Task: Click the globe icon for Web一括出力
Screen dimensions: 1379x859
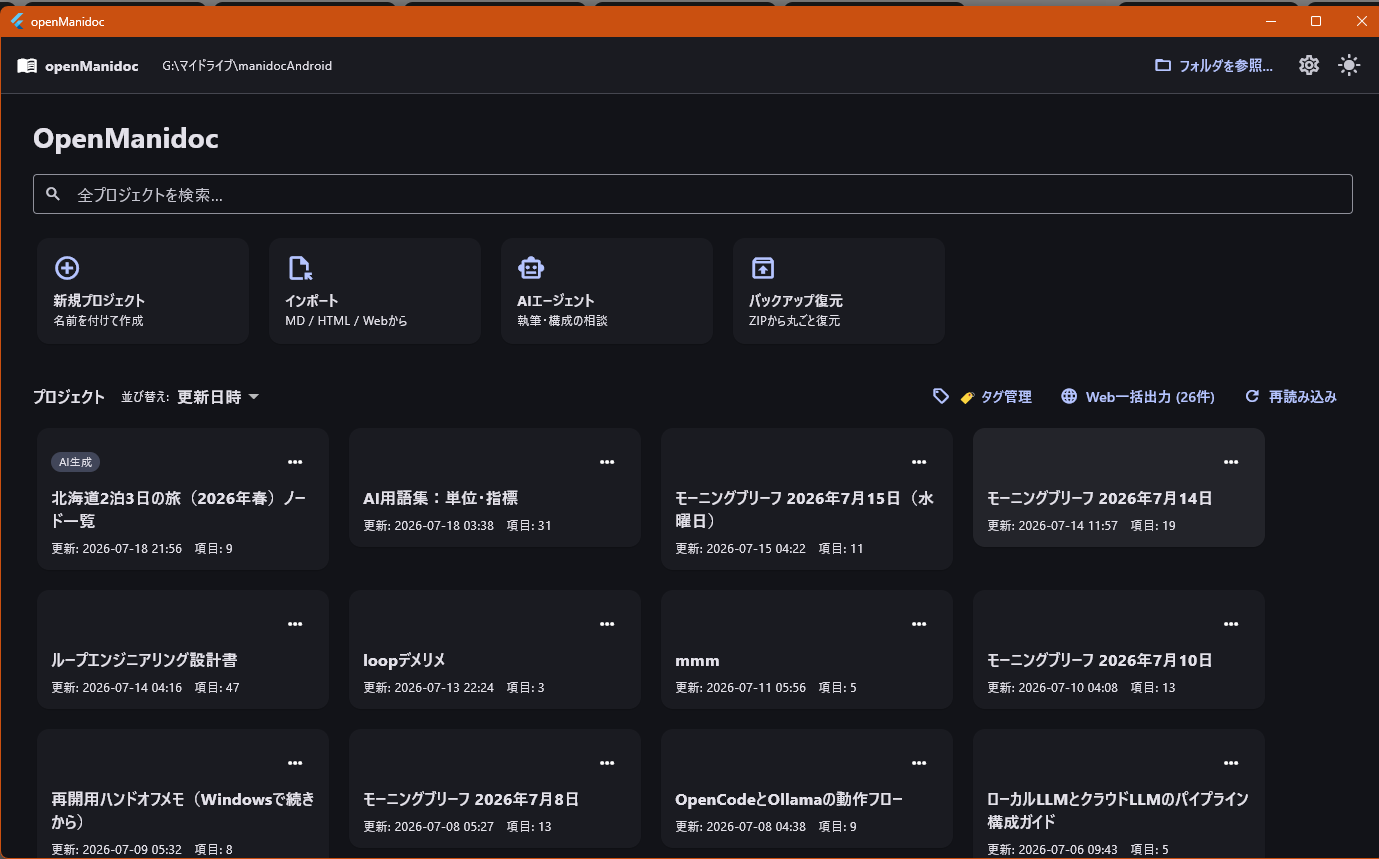Action: point(1069,397)
